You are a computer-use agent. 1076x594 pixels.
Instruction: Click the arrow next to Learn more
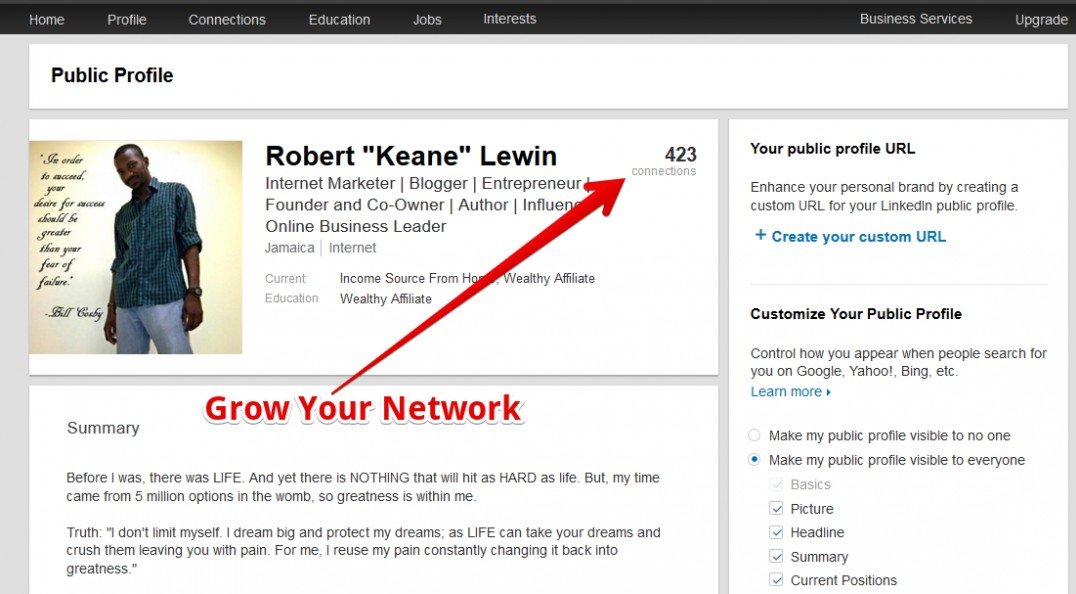(828, 392)
